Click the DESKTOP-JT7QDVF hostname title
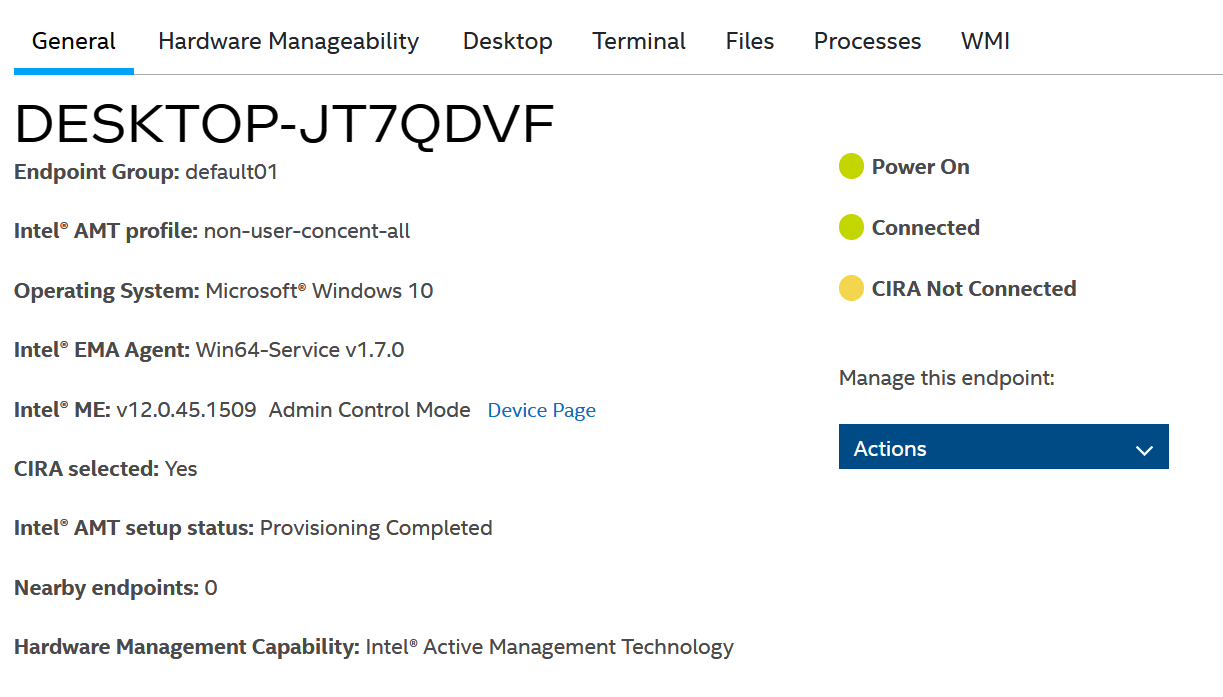The height and width of the screenshot is (697, 1223). [x=283, y=122]
